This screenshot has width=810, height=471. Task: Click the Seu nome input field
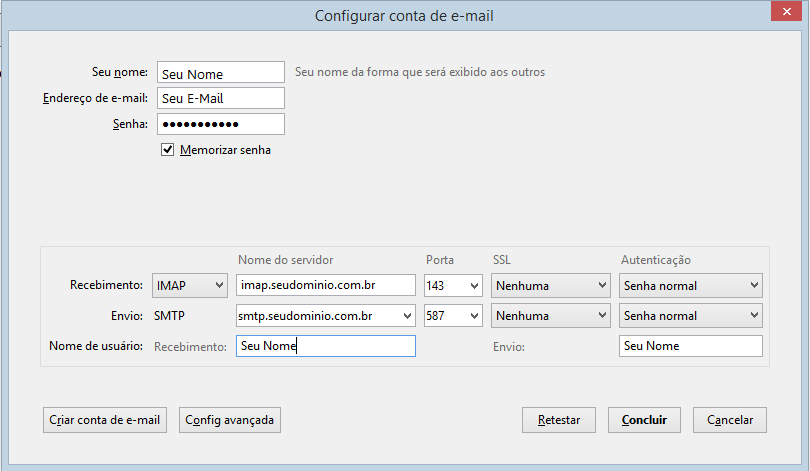(x=221, y=73)
